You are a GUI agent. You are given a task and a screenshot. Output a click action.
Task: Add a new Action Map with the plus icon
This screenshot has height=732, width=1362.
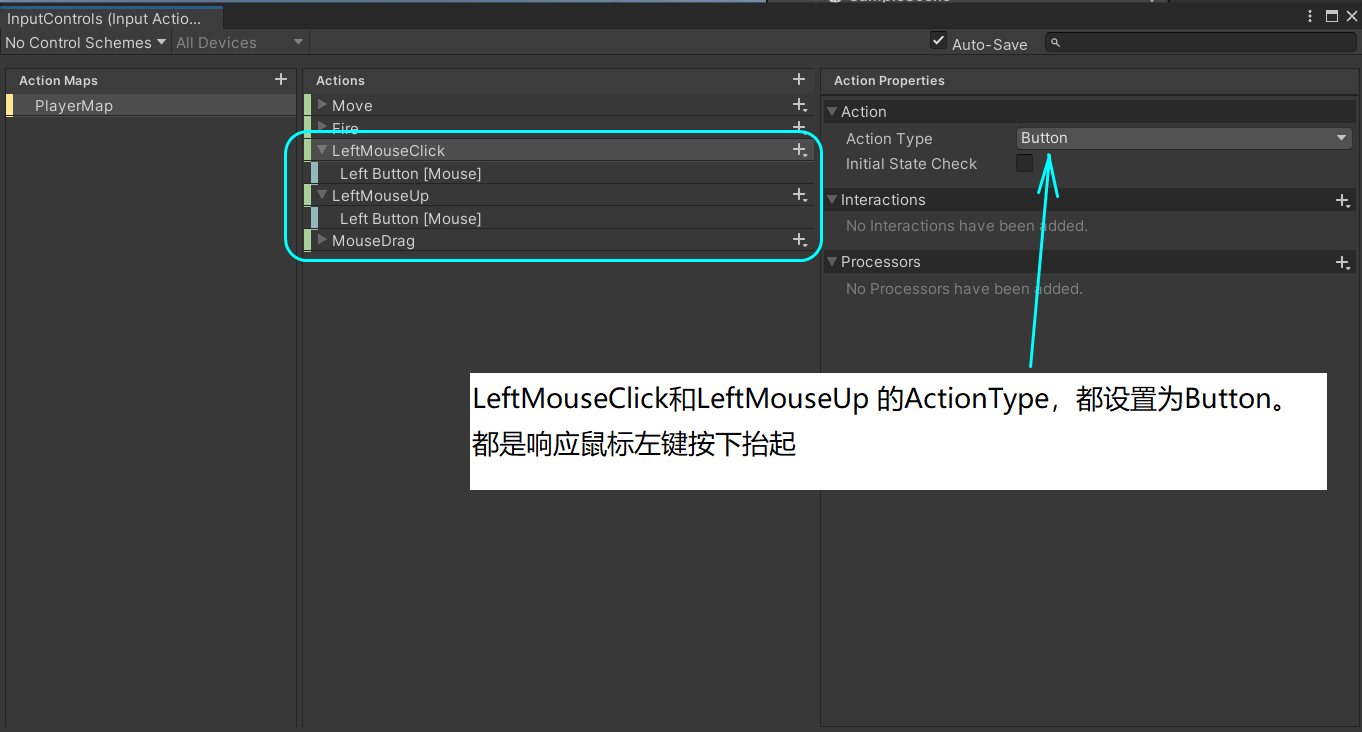click(281, 79)
